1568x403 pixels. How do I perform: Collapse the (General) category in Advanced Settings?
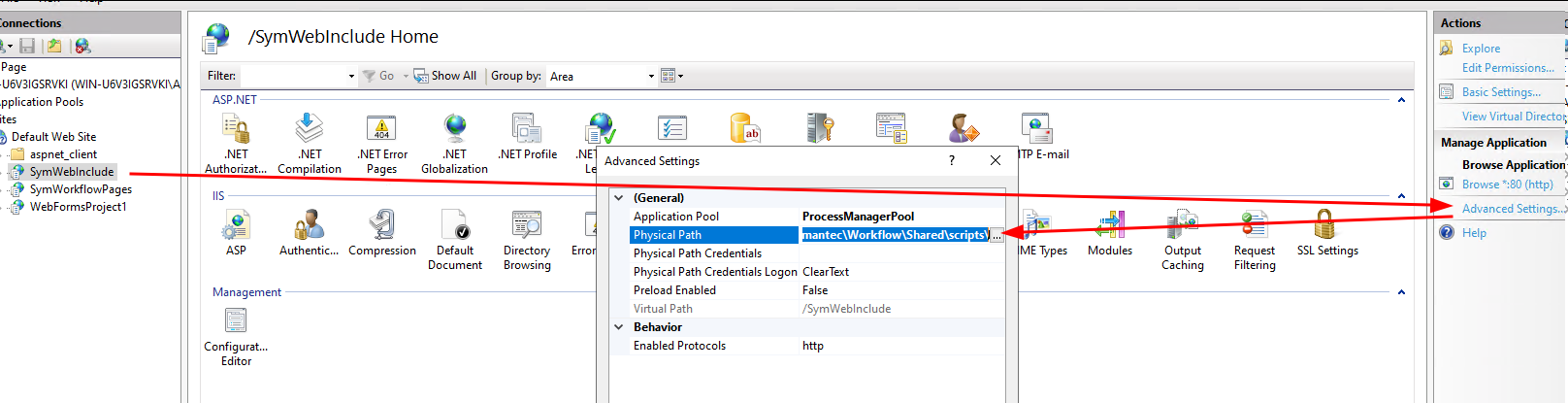[619, 198]
